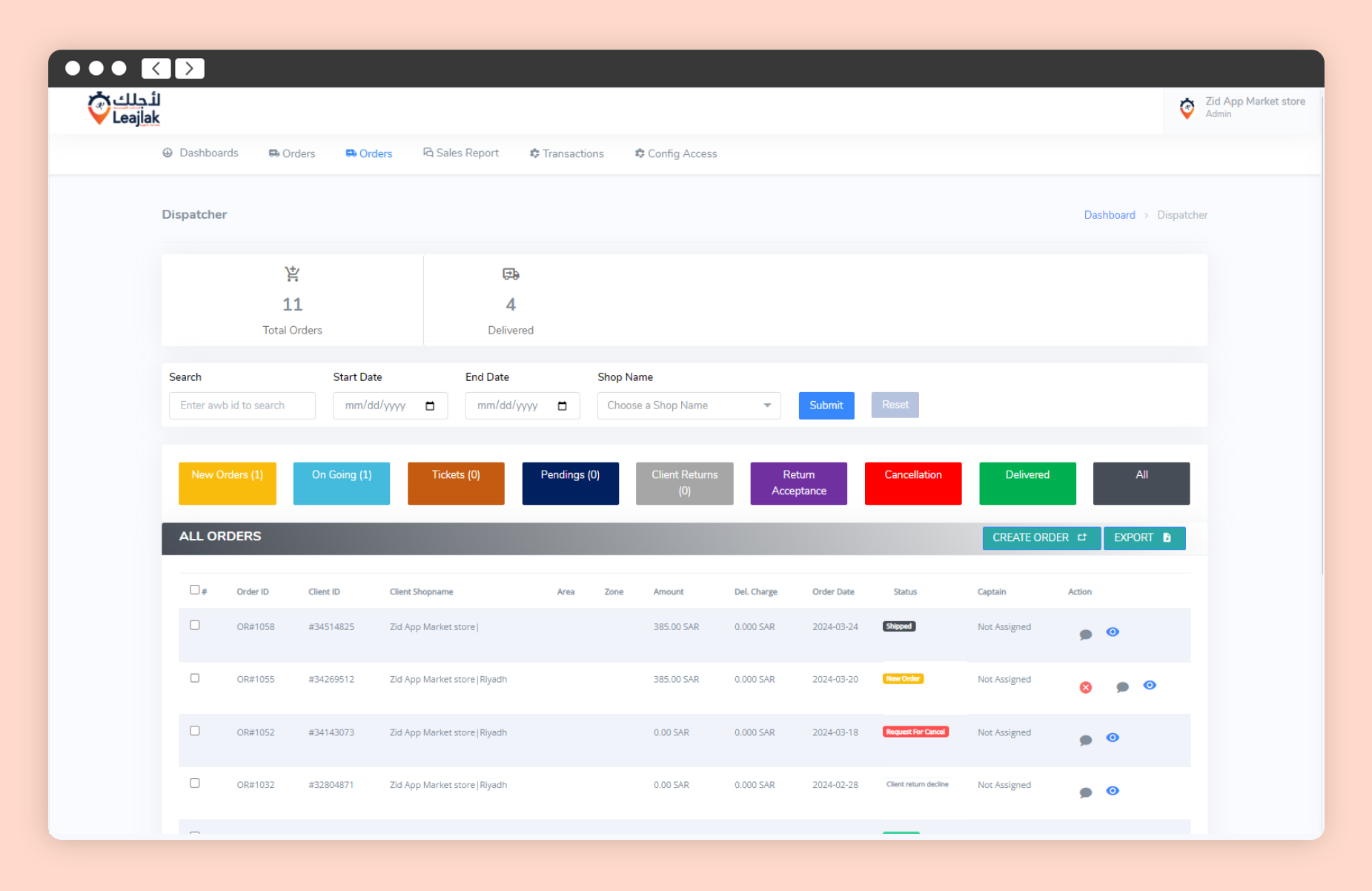Go to the Transactions menu
Image resolution: width=1372 pixels, height=891 pixels.
pyautogui.click(x=566, y=154)
